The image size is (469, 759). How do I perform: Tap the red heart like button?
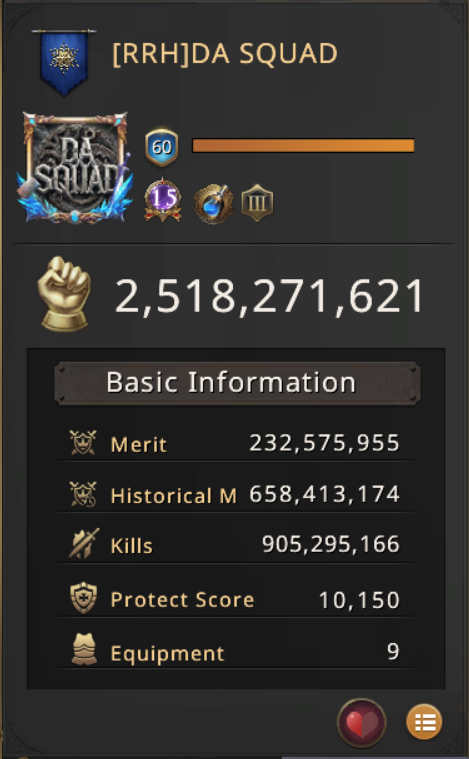click(x=362, y=723)
